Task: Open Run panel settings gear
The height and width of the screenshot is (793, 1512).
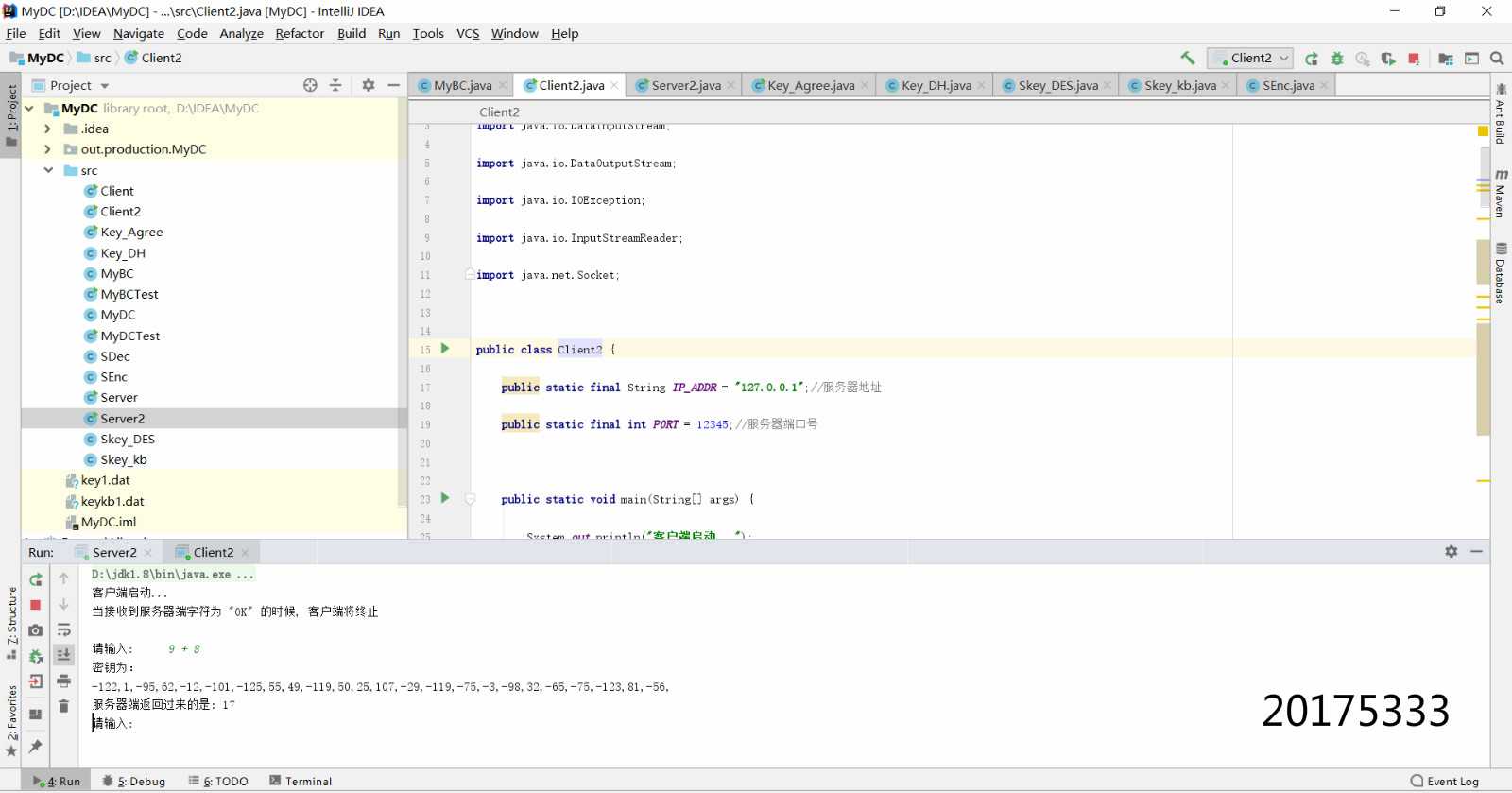Action: pos(1452,551)
